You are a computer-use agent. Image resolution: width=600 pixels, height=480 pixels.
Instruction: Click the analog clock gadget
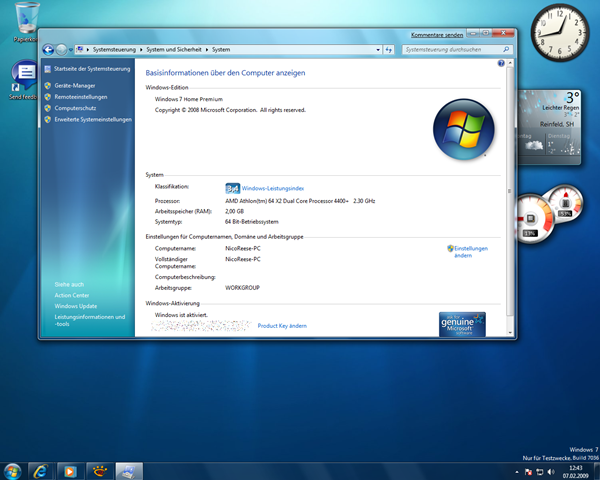coord(560,33)
